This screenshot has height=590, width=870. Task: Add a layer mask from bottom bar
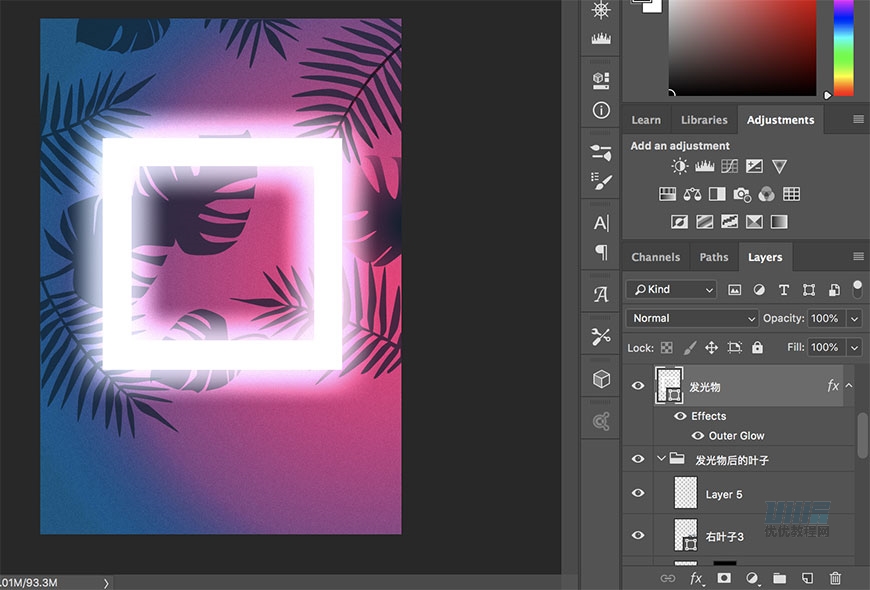coord(723,578)
